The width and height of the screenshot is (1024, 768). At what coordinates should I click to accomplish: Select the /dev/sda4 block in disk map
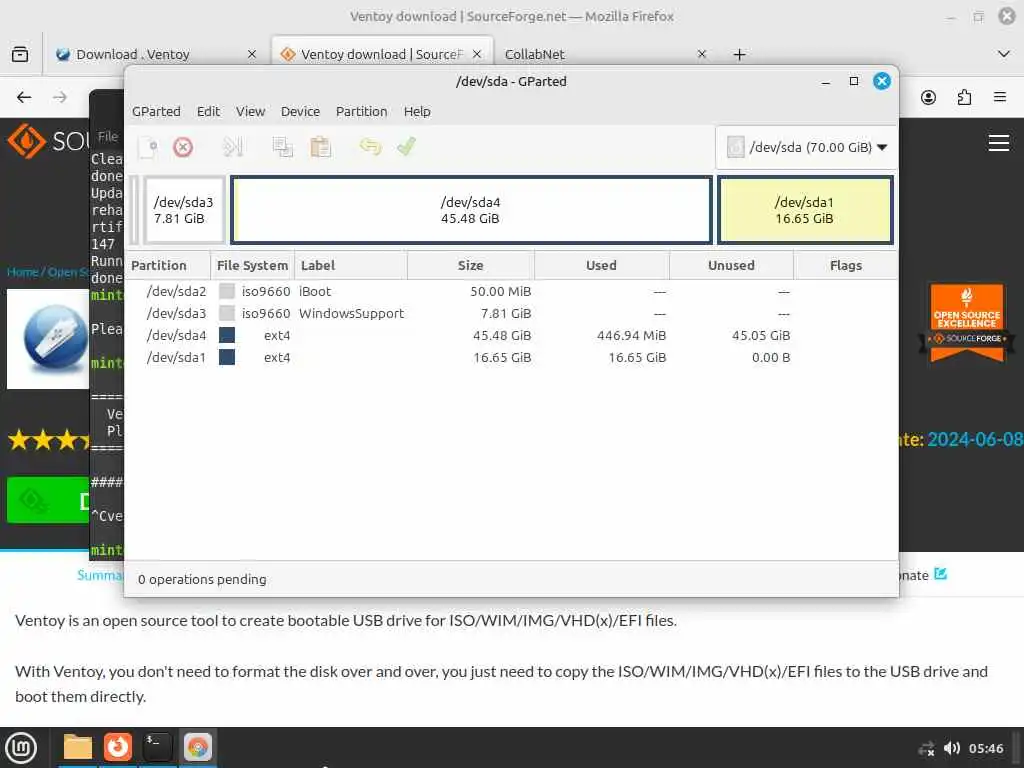coord(471,210)
